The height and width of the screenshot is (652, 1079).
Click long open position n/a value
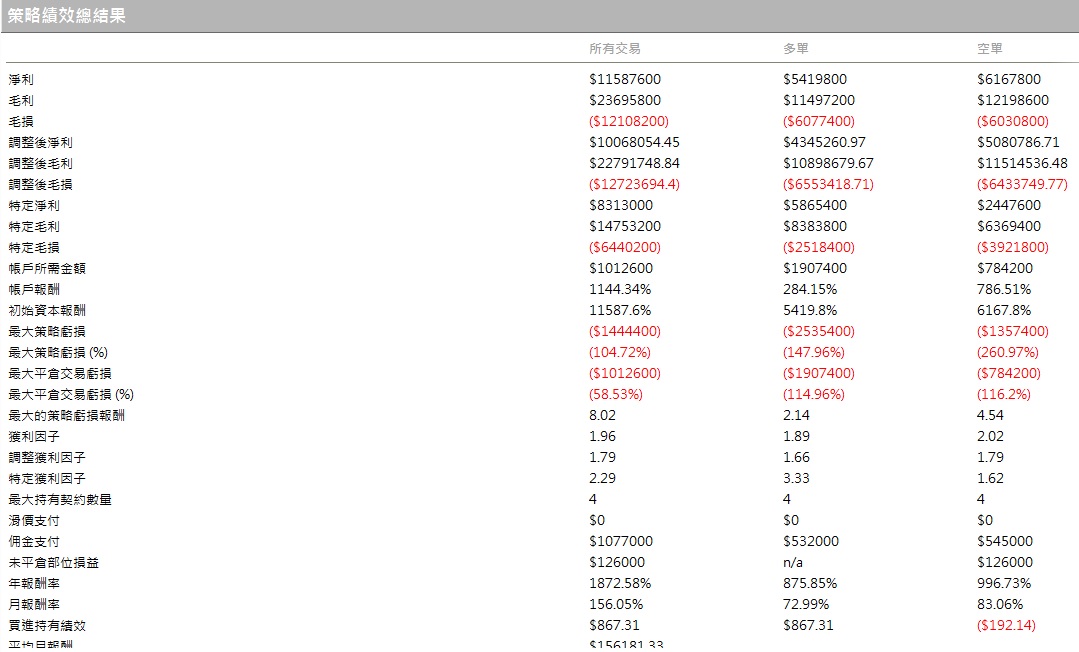click(793, 562)
